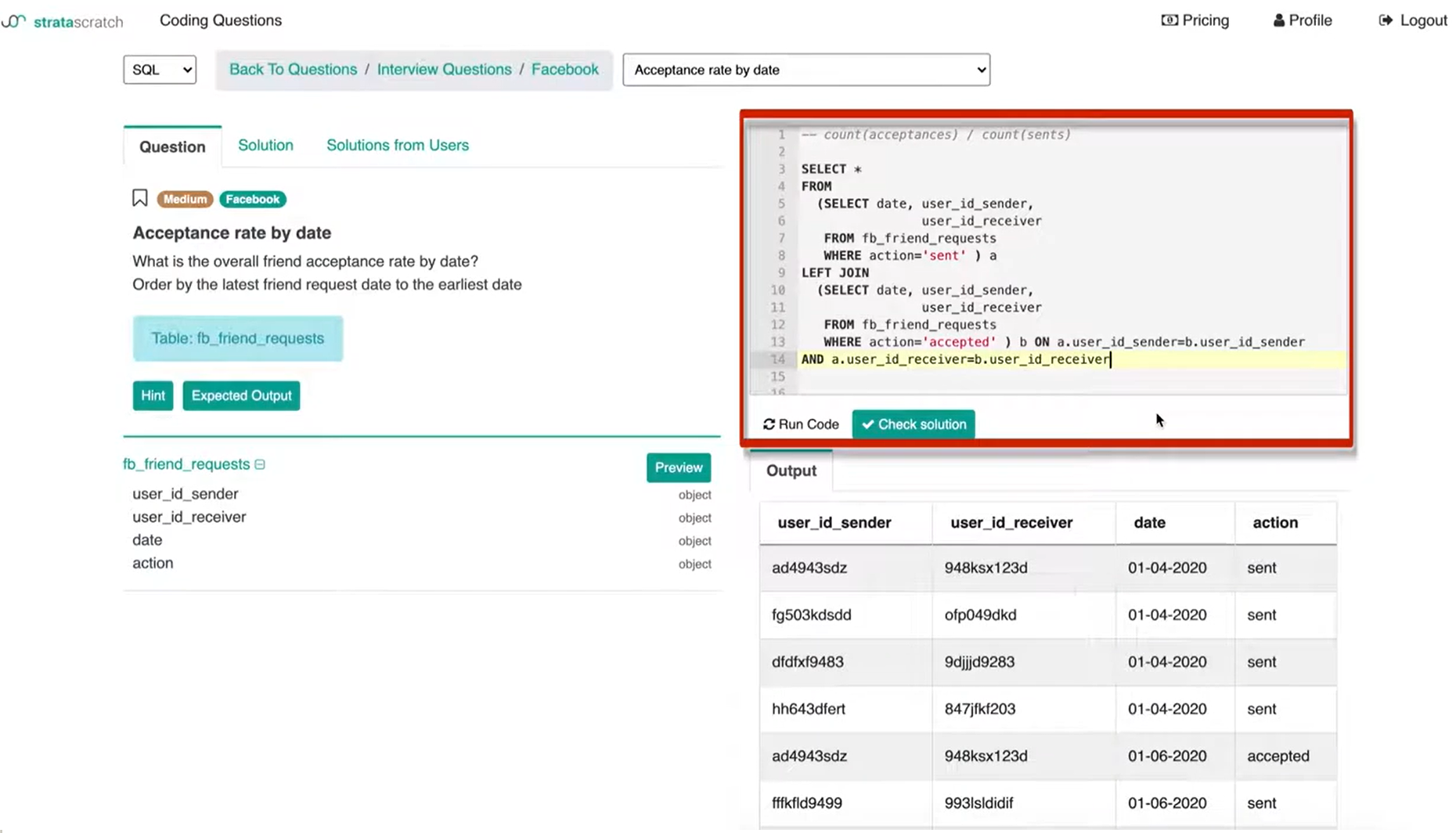The image size is (1456, 833).
Task: Click the Facebook company tag
Action: coord(252,199)
